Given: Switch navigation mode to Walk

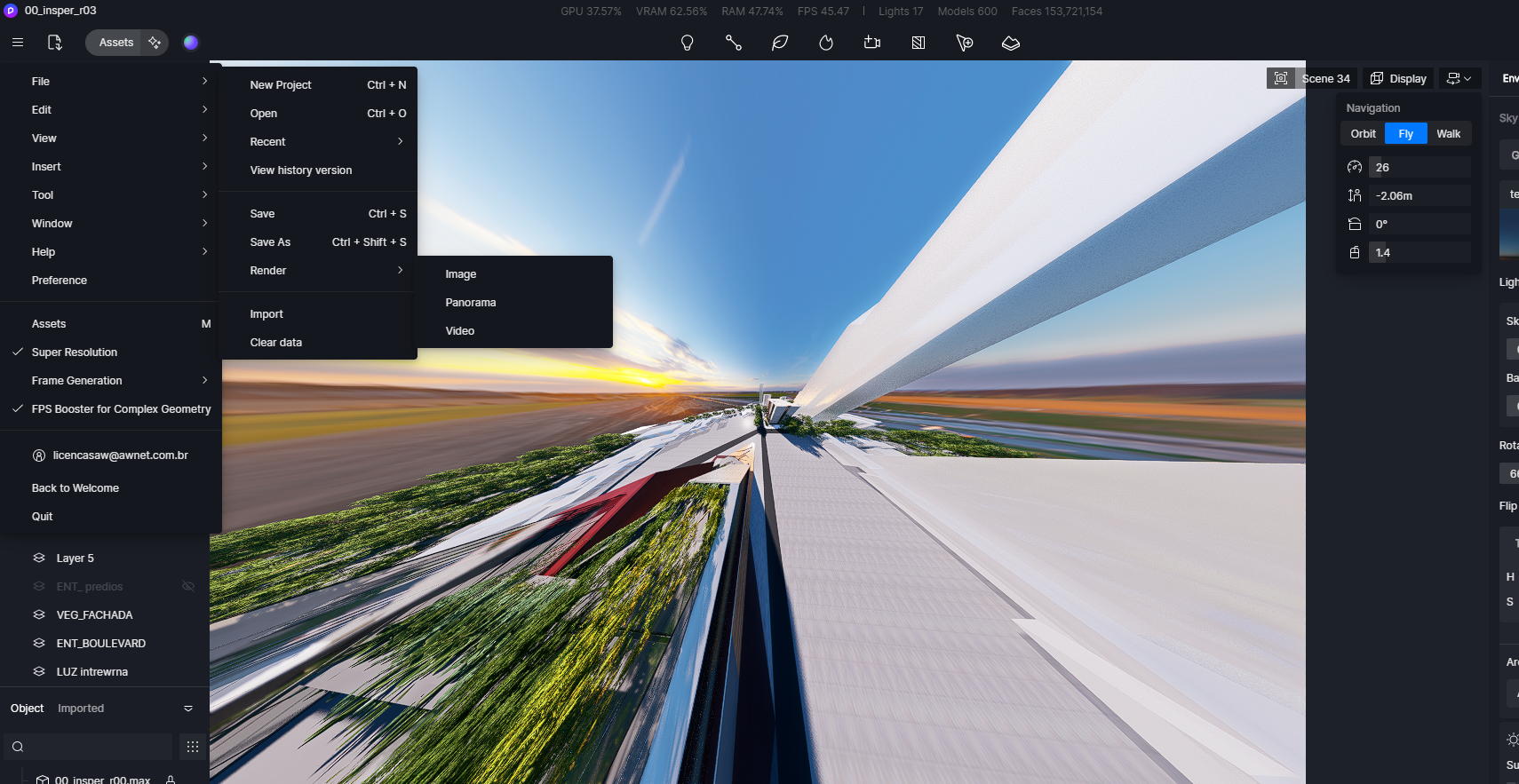Looking at the screenshot, I should pyautogui.click(x=1449, y=134).
